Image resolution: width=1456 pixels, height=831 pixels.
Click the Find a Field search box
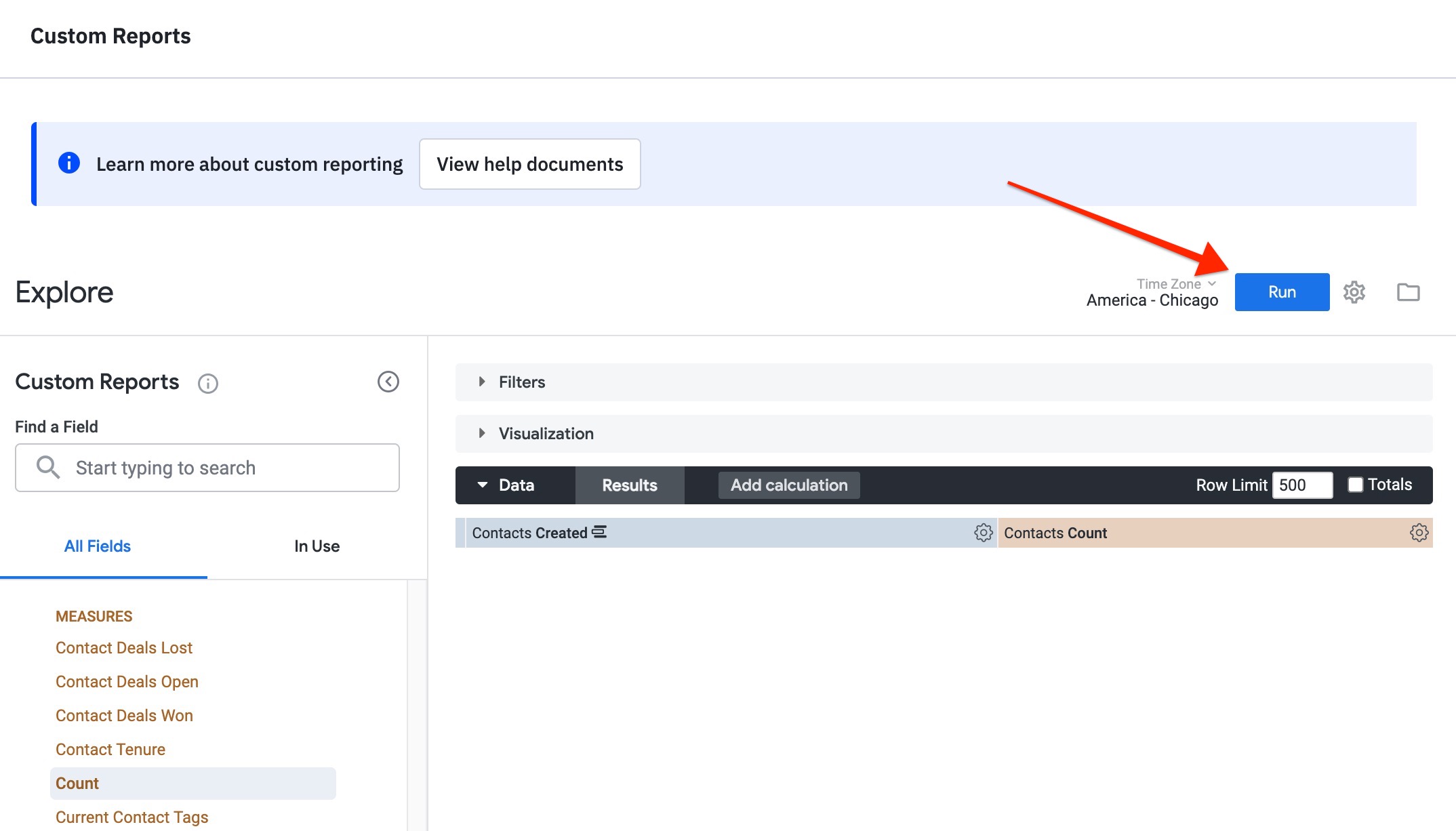point(207,468)
